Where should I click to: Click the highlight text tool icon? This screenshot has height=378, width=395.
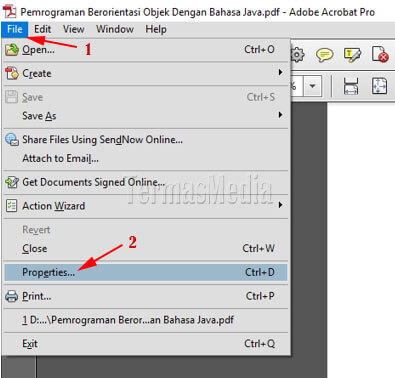[352, 55]
